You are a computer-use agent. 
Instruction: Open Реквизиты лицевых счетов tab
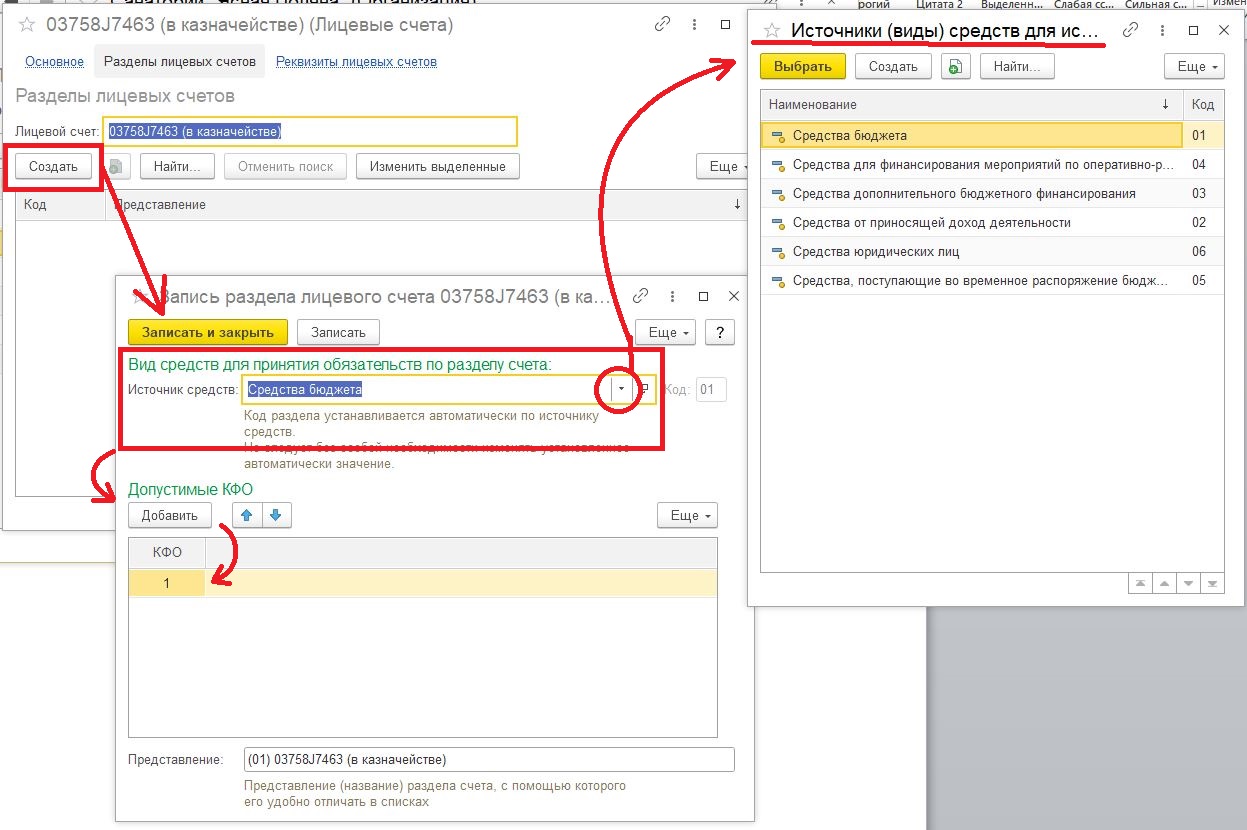(x=356, y=61)
